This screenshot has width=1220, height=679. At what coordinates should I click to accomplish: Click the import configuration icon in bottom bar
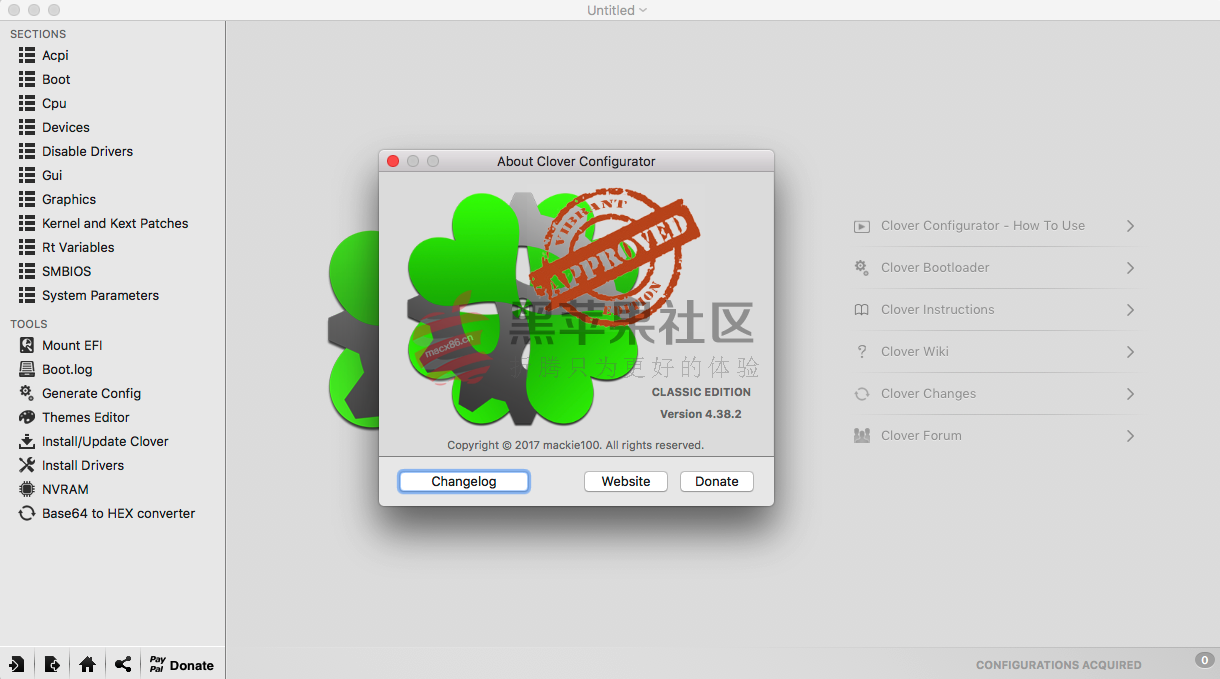17,664
